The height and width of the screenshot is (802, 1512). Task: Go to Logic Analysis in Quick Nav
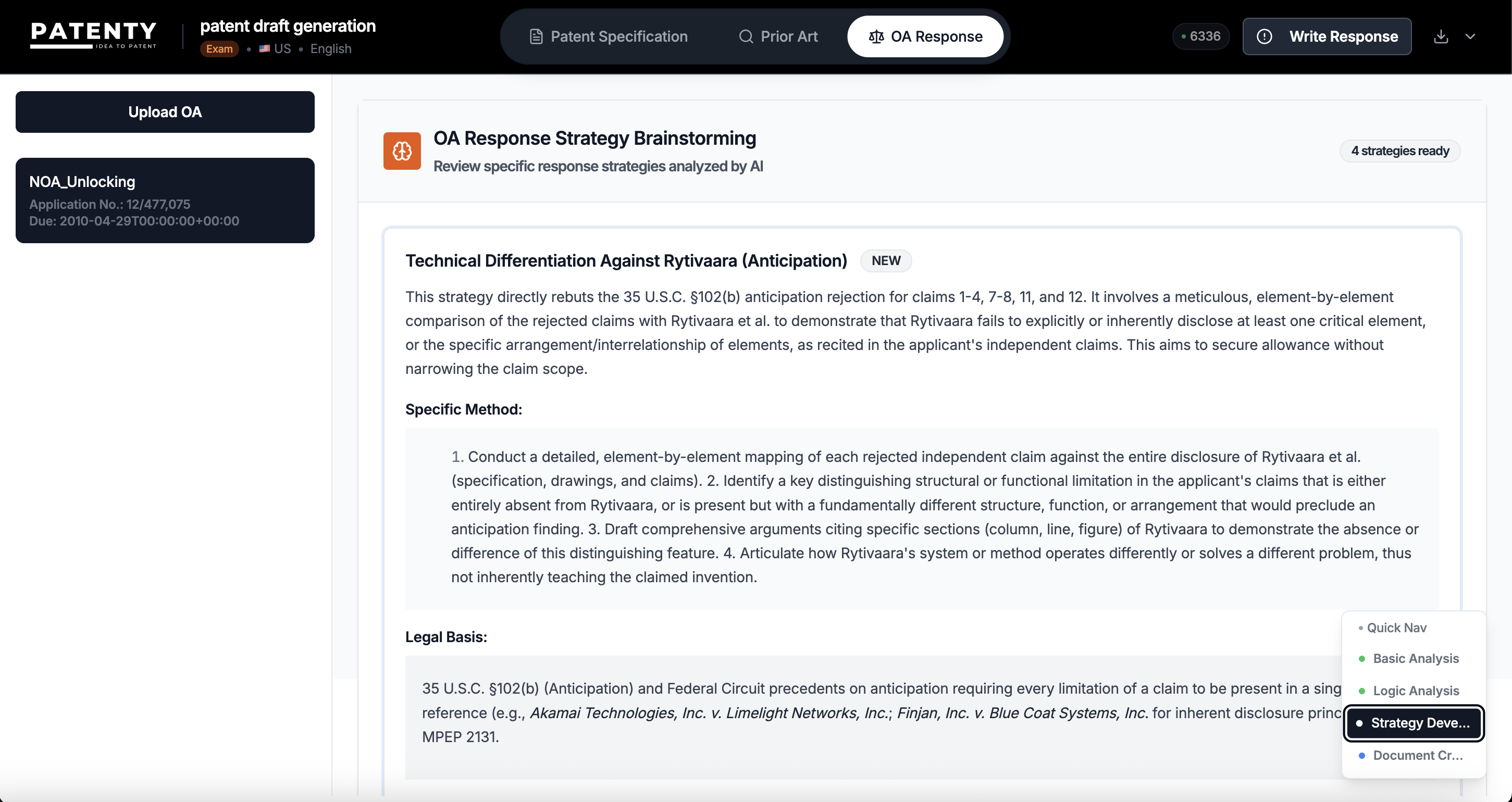(1415, 691)
